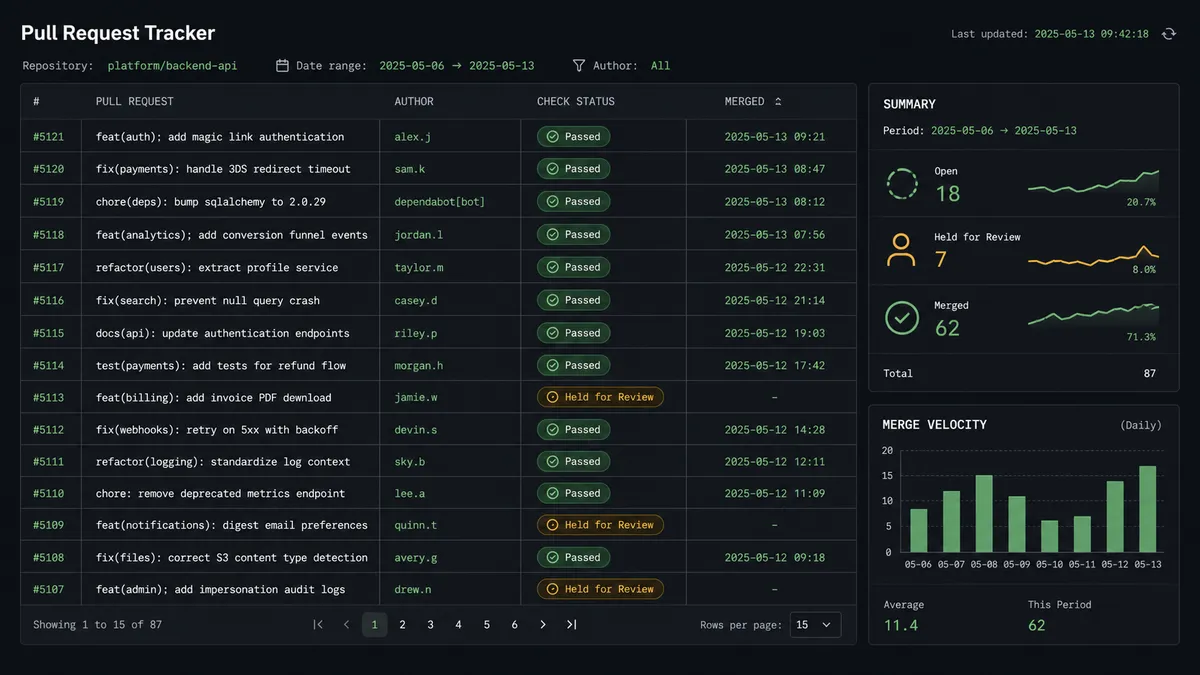
Task: Open pull request #5120 link
Action: [48, 169]
